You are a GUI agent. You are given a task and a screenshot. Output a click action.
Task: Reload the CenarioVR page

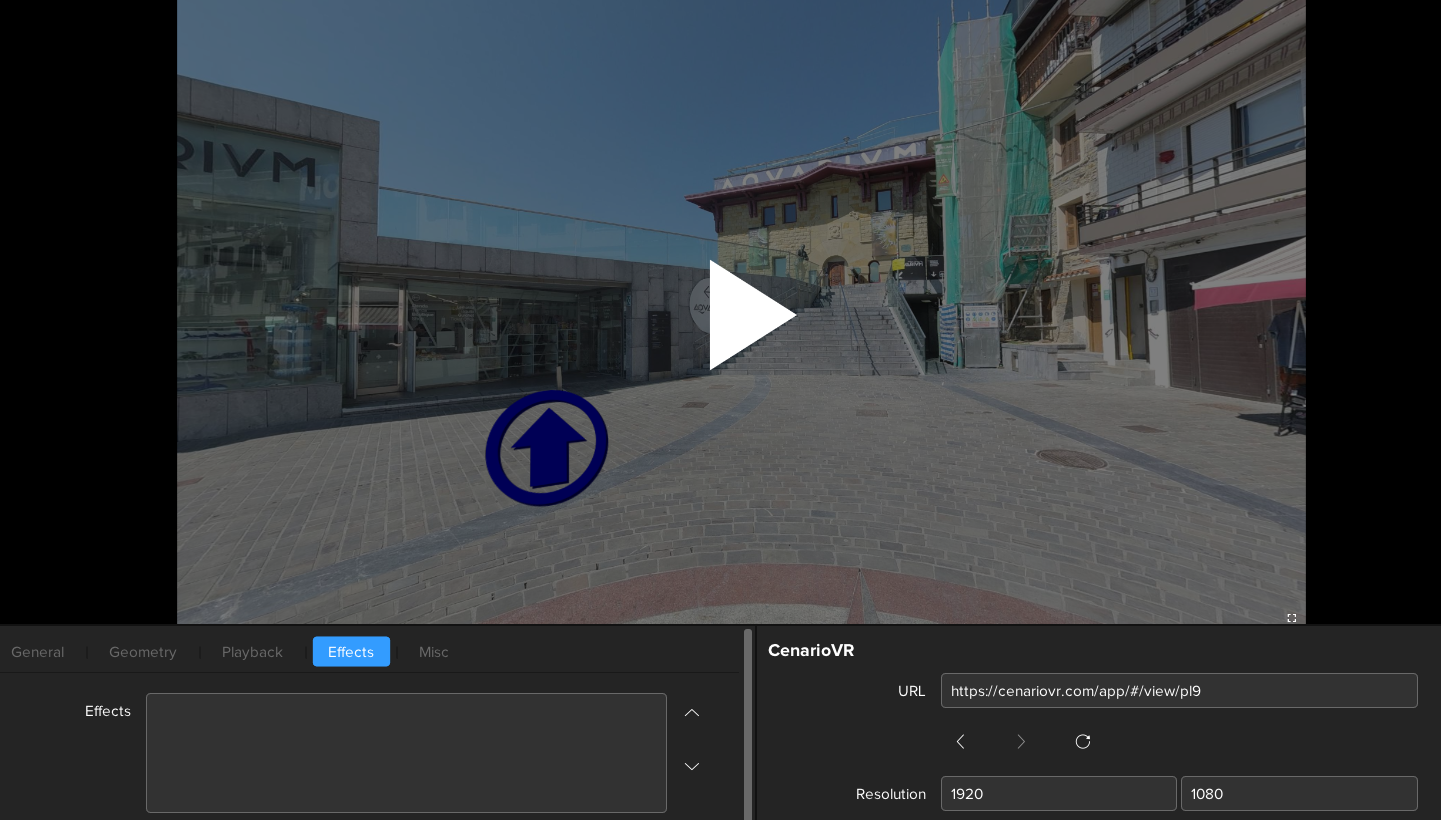click(1082, 742)
